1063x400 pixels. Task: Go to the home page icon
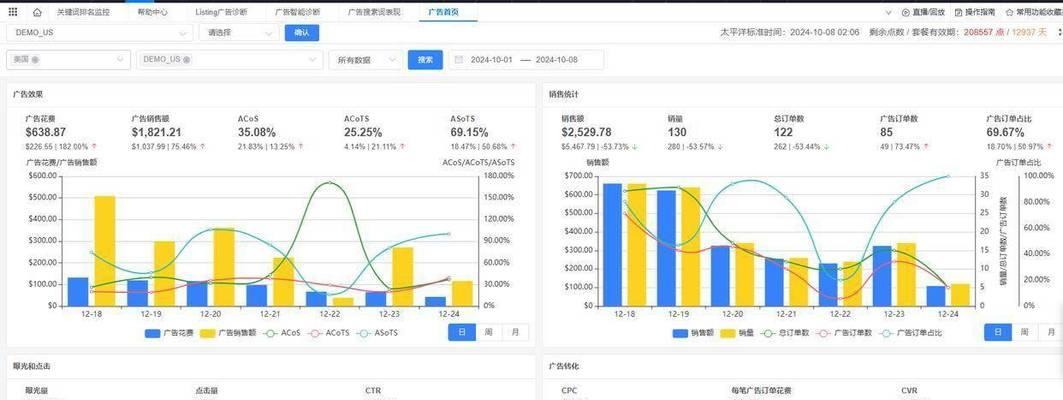[37, 12]
